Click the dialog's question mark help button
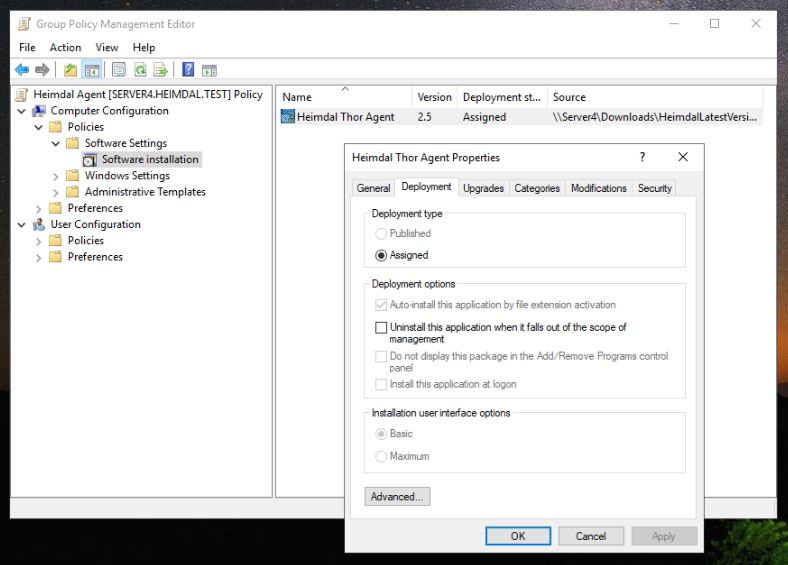 pos(642,157)
